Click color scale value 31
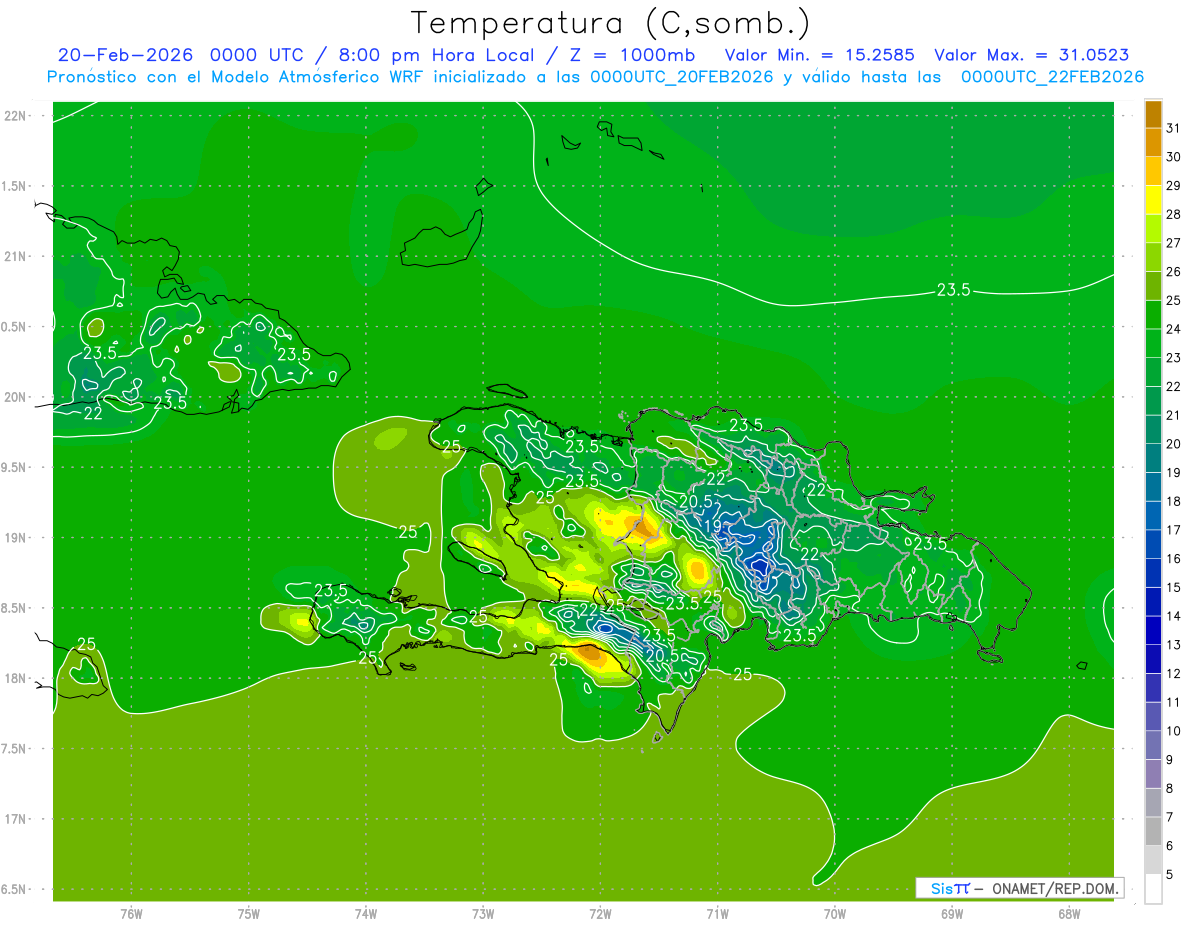Image resolution: width=1200 pixels, height=927 pixels. pyautogui.click(x=1173, y=128)
